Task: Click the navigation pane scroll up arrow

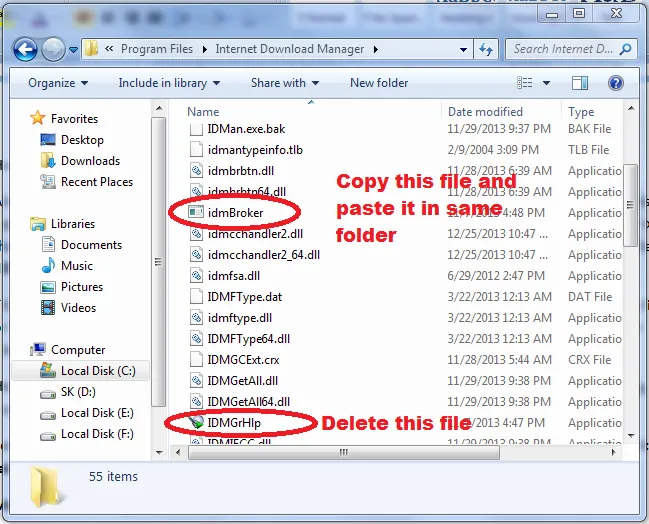Action: click(159, 109)
